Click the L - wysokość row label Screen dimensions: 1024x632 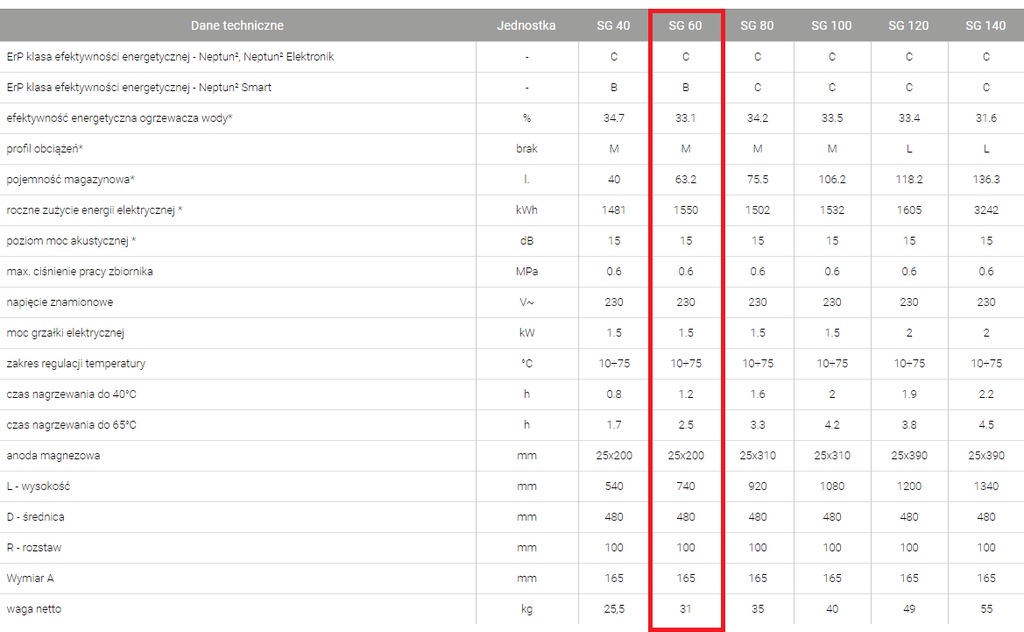tap(38, 486)
